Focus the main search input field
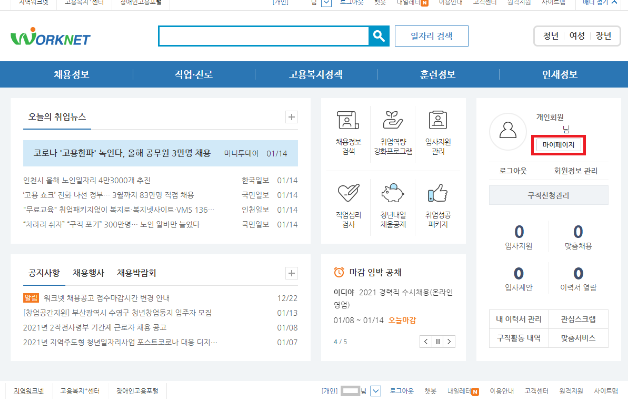The width and height of the screenshot is (628, 399). click(264, 36)
